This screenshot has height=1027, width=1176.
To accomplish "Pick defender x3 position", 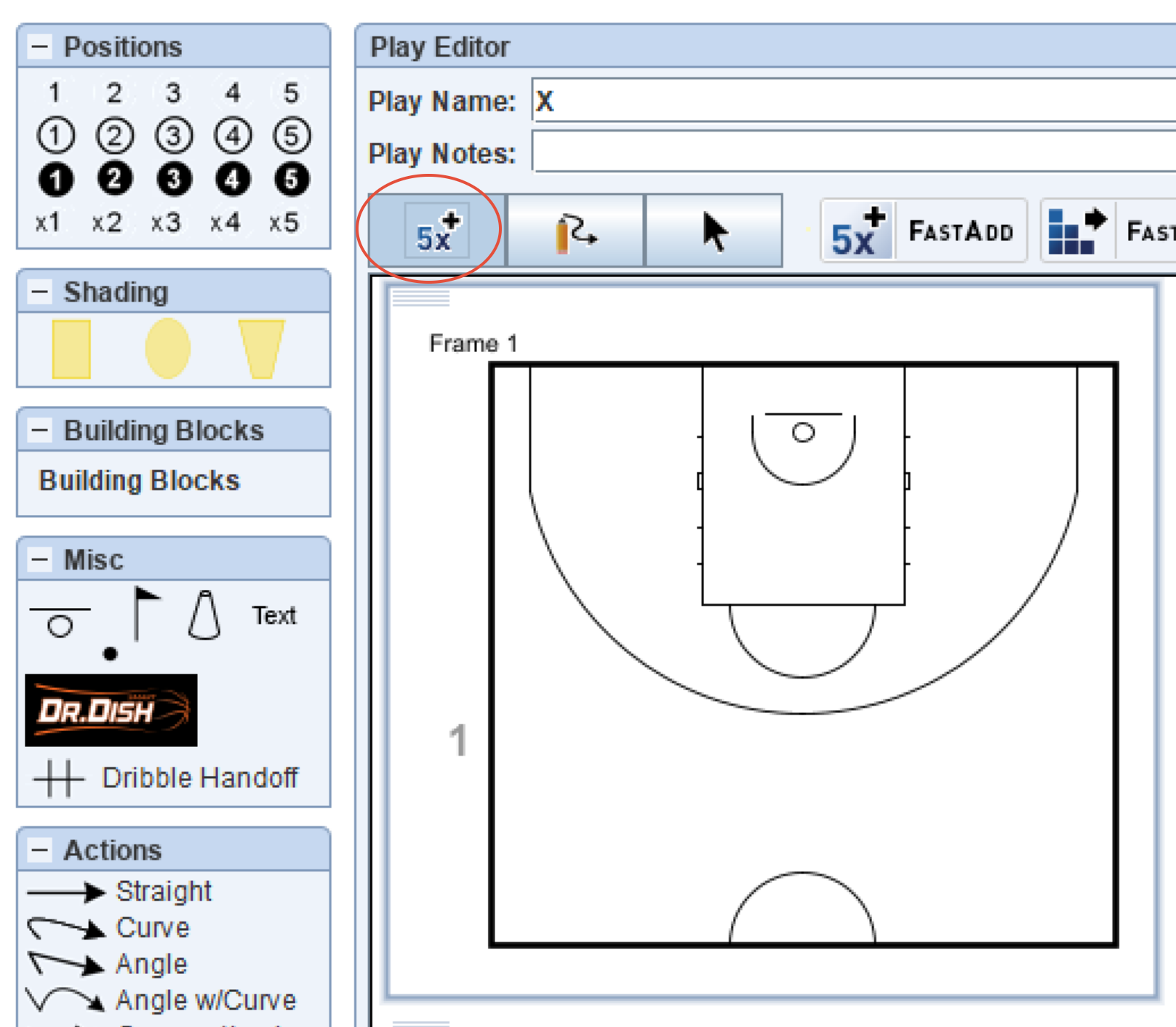I will point(166,222).
